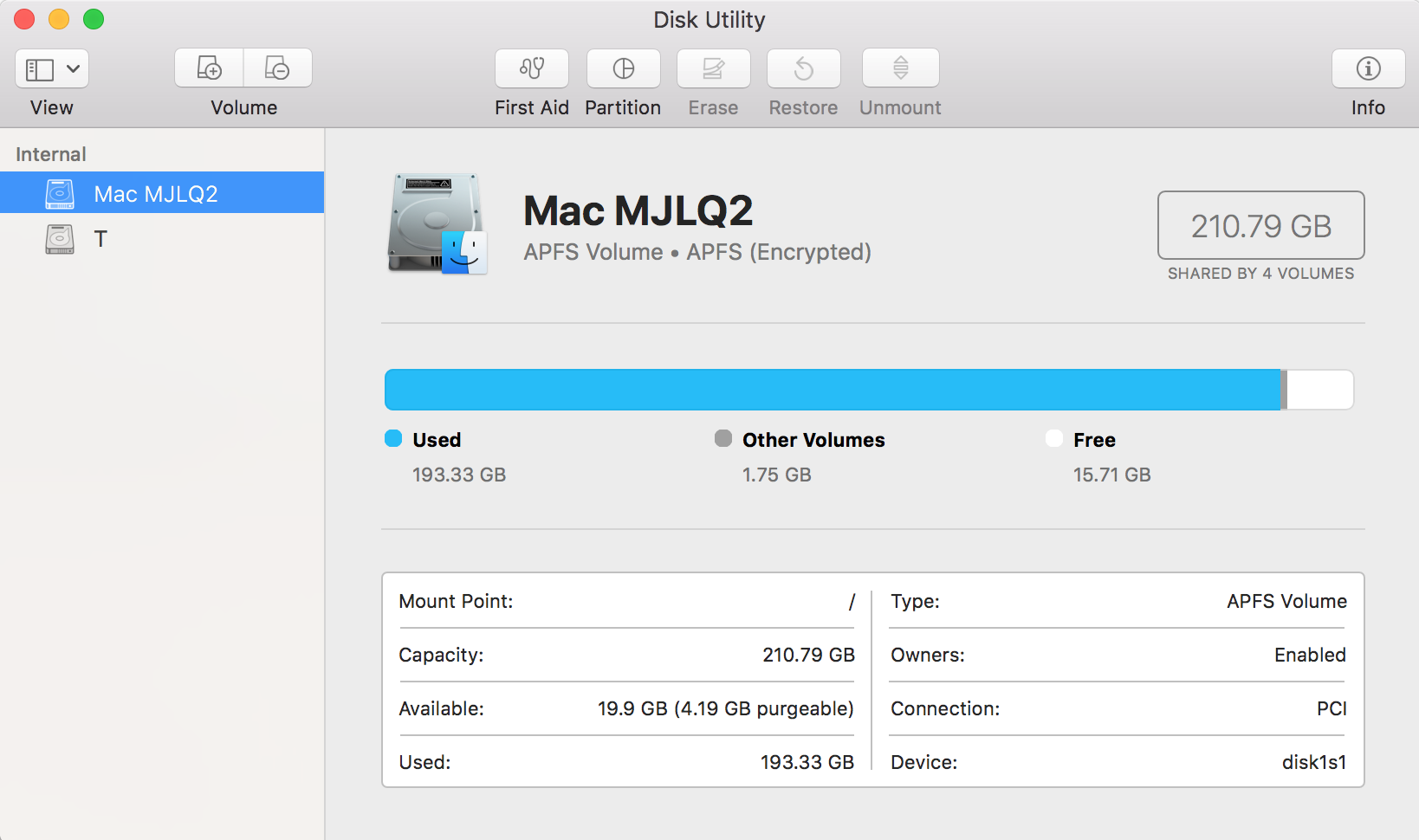The image size is (1419, 840).
Task: Minimize the Disk Utility window
Action: click(x=59, y=19)
